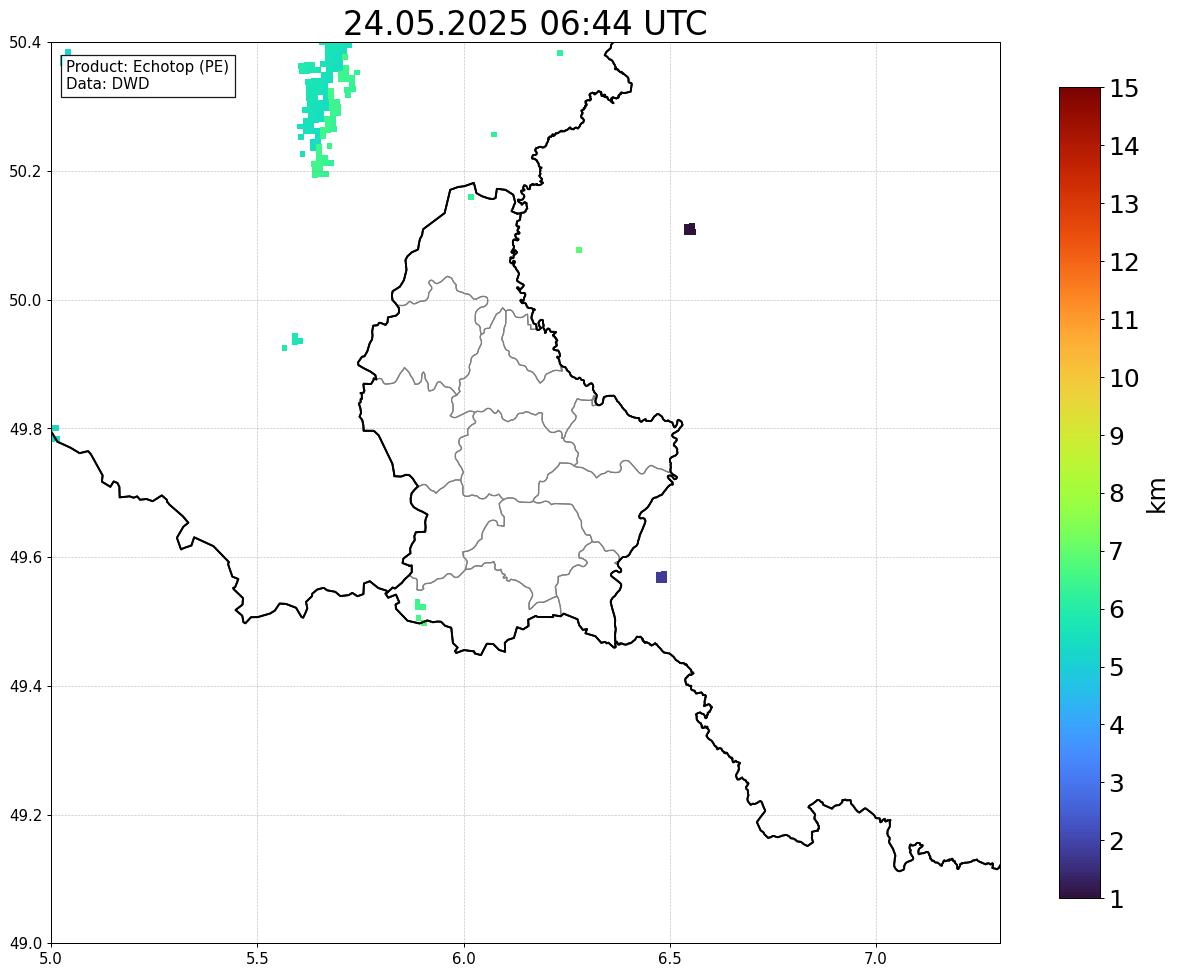The image size is (1178, 976).
Task: Click longitude axis label 5.5
Action: click(257, 959)
